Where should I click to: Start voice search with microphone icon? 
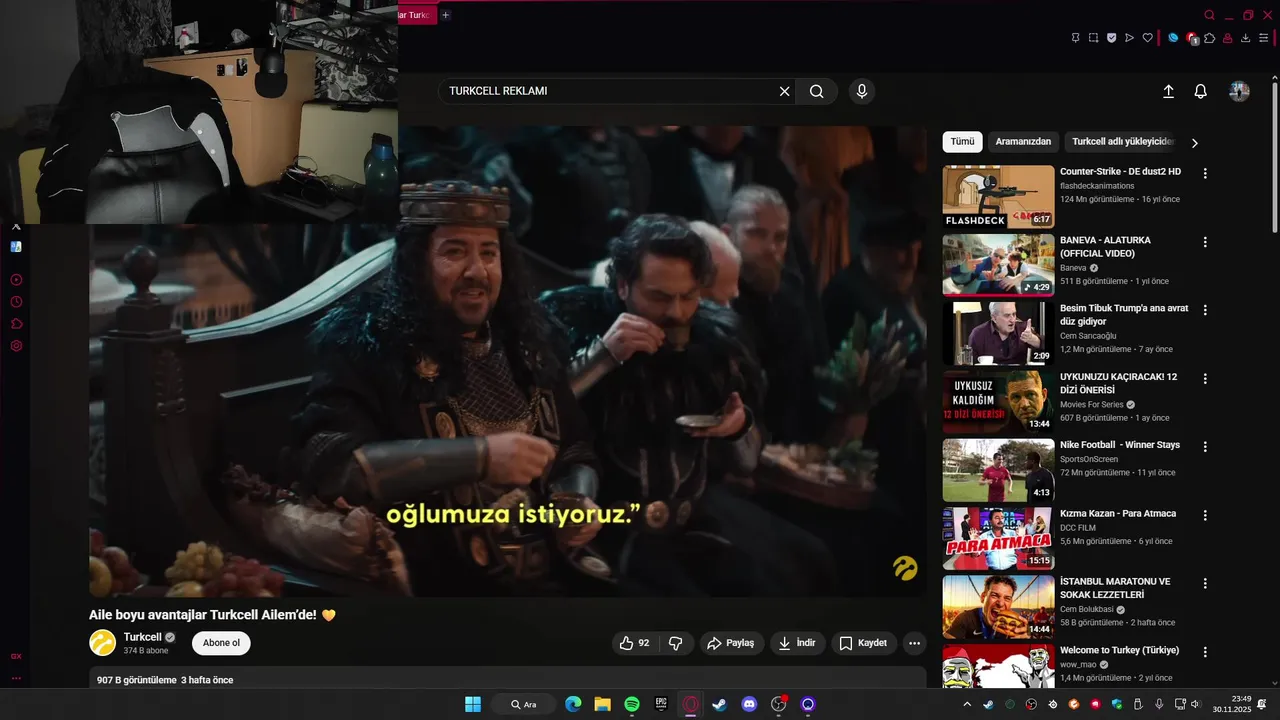click(x=862, y=91)
